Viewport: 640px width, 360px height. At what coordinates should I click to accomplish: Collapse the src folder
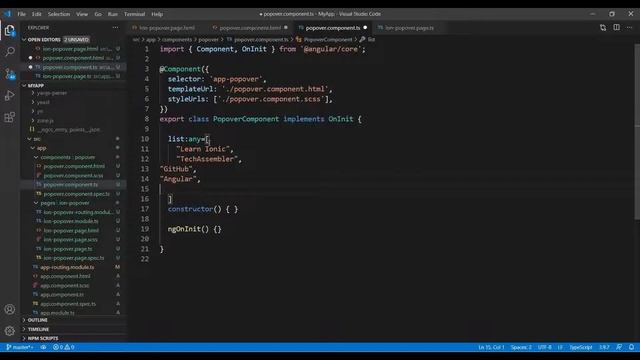[37, 139]
